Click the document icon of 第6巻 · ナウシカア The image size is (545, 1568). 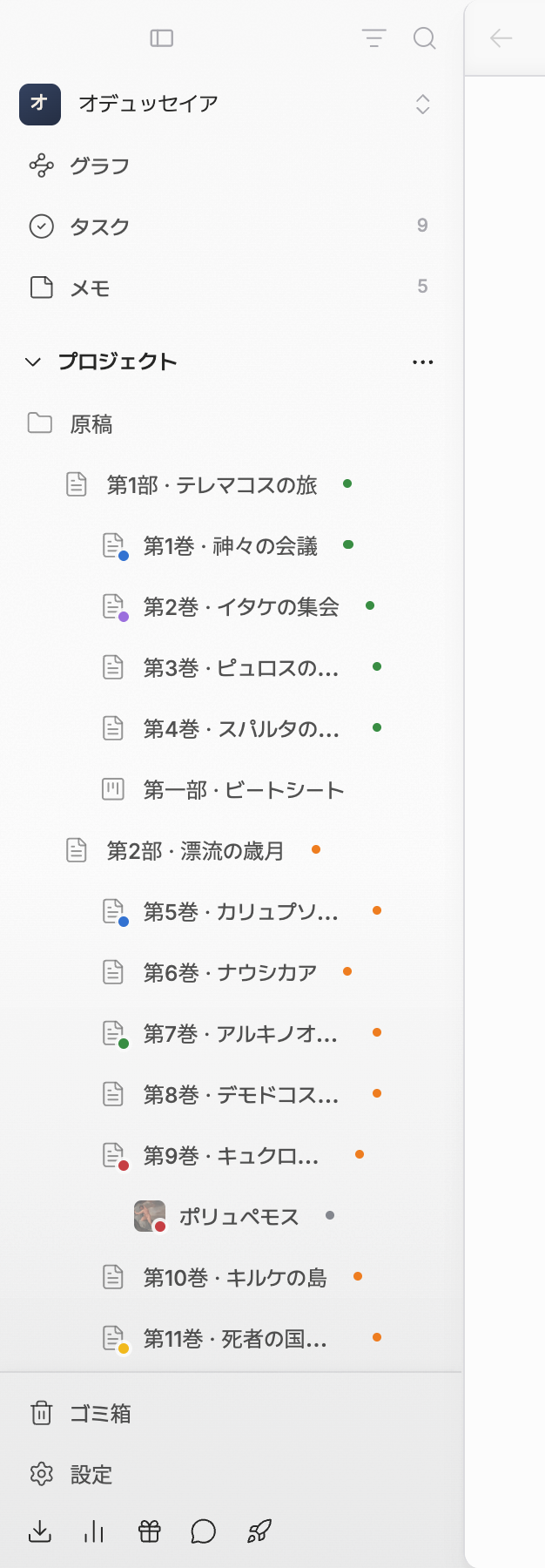113,972
